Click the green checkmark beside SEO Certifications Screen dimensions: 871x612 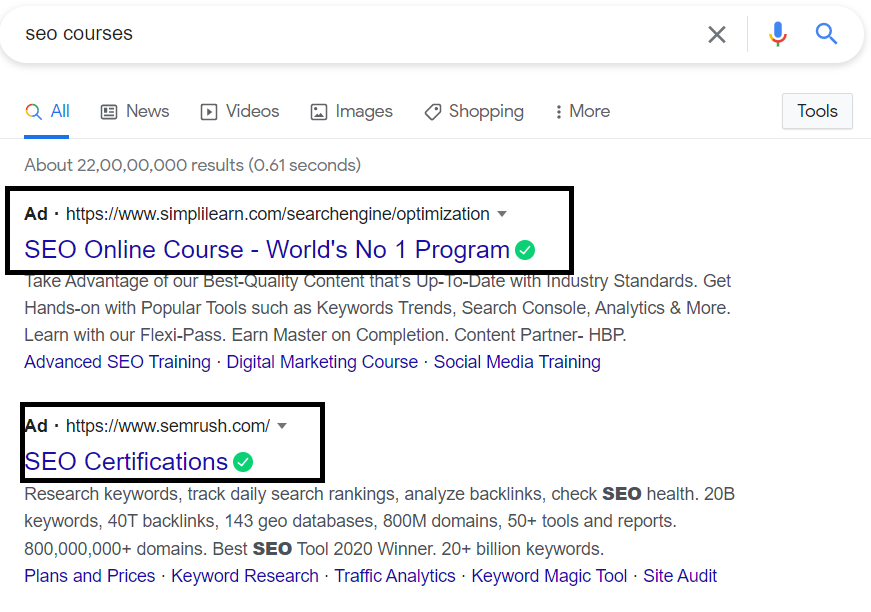tap(243, 462)
